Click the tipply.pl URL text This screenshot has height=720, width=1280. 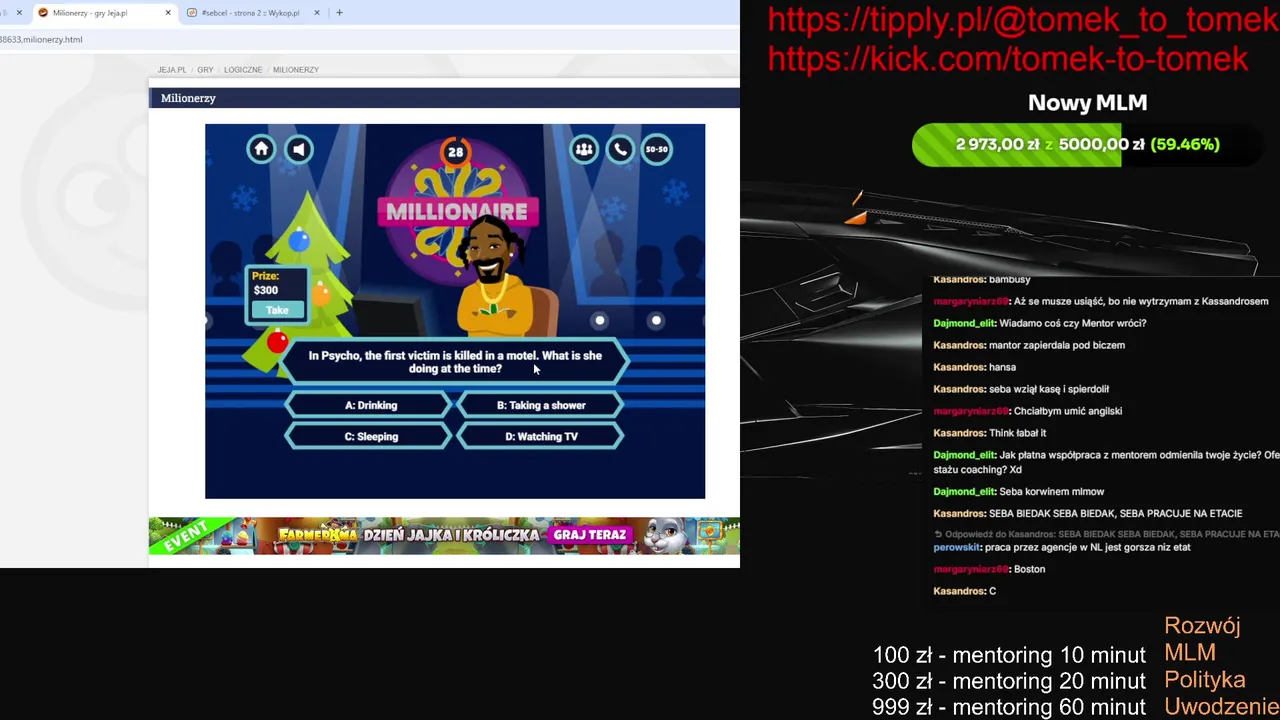[x=1022, y=20]
